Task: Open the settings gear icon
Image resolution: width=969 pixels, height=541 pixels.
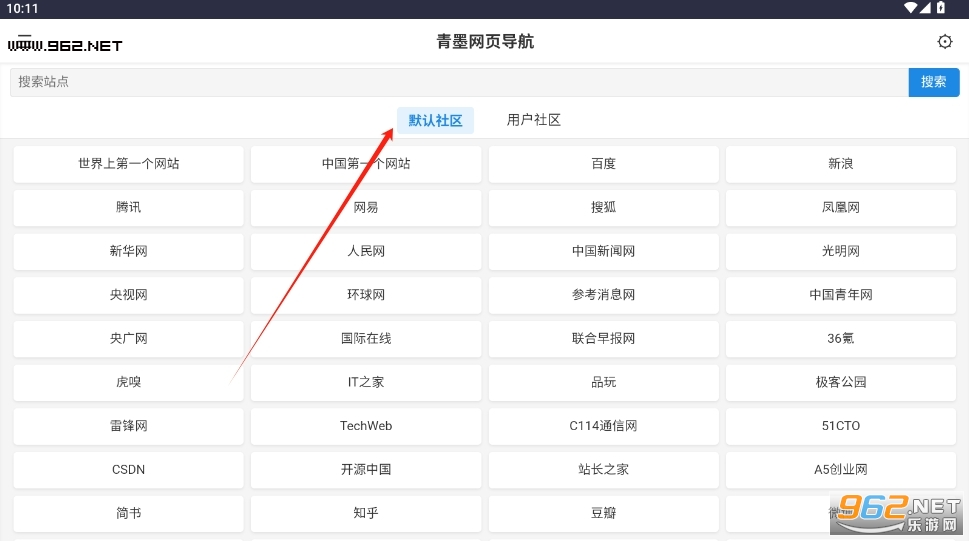Action: 944,41
